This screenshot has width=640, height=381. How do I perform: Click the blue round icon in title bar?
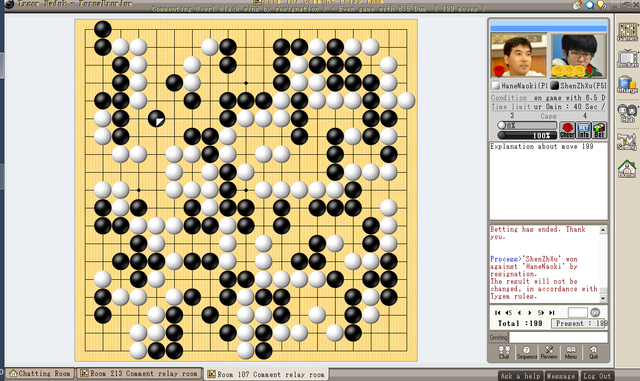(589, 4)
